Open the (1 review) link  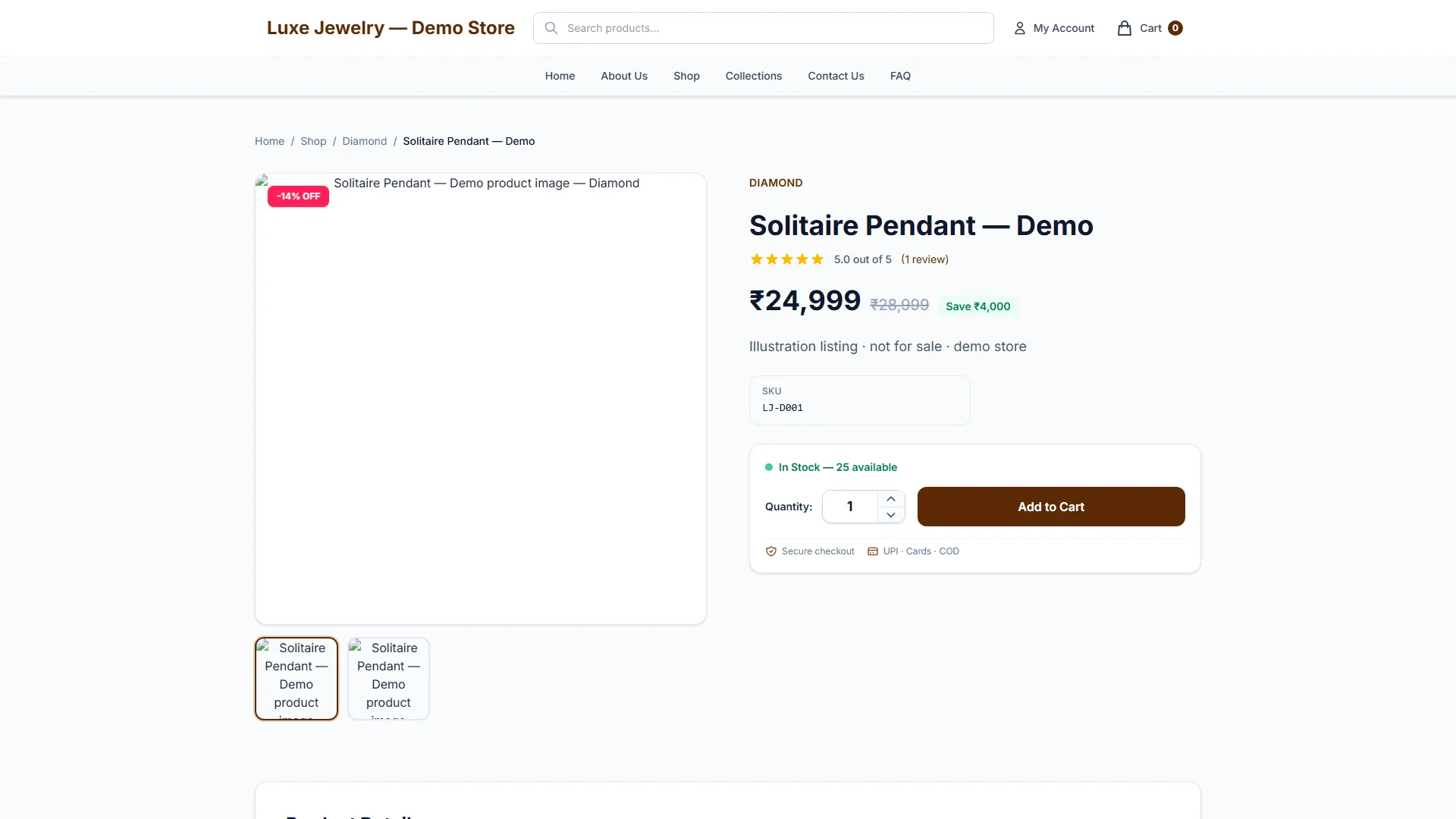[924, 259]
